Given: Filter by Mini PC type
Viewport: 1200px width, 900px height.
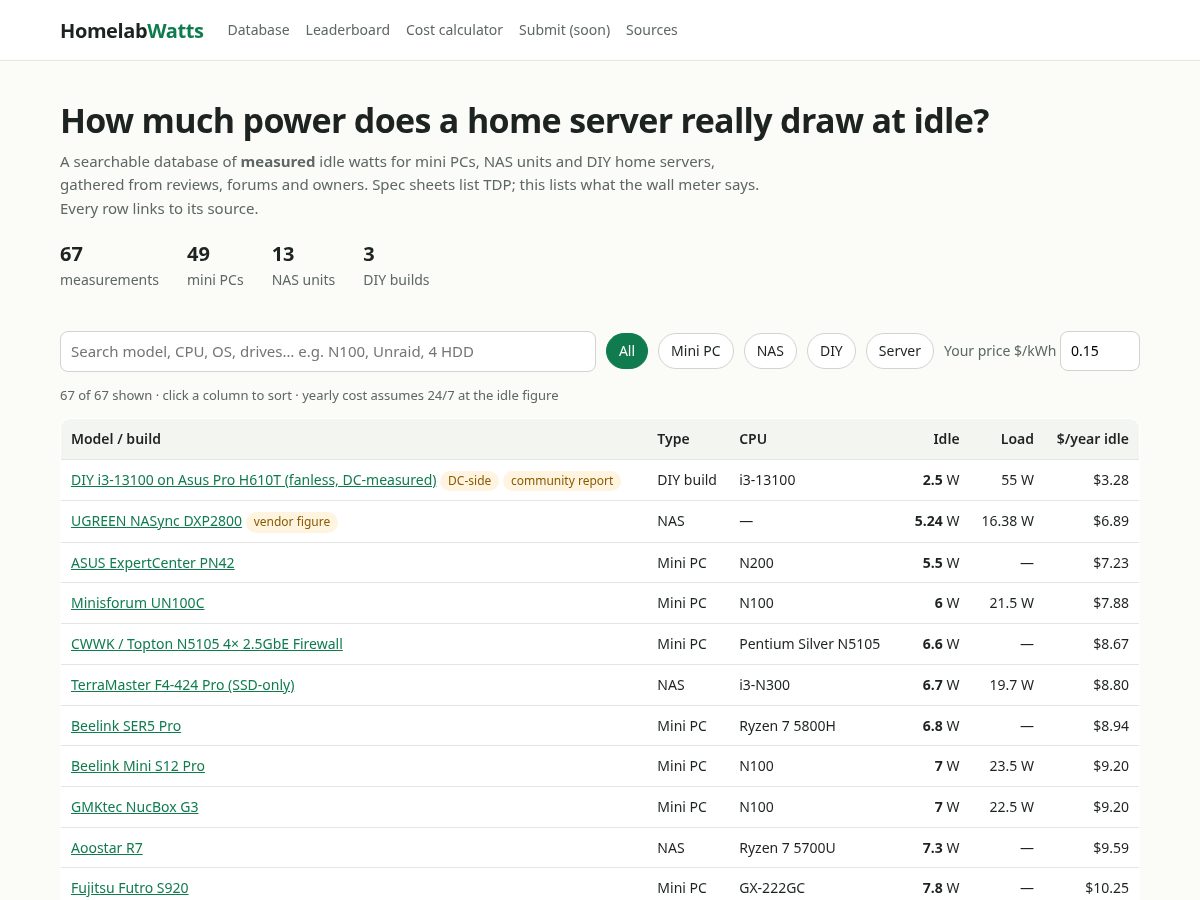Looking at the screenshot, I should click(x=696, y=351).
